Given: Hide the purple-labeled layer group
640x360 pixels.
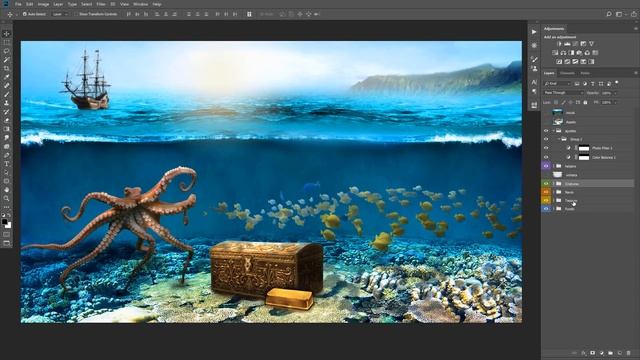Looking at the screenshot, I should tap(546, 166).
